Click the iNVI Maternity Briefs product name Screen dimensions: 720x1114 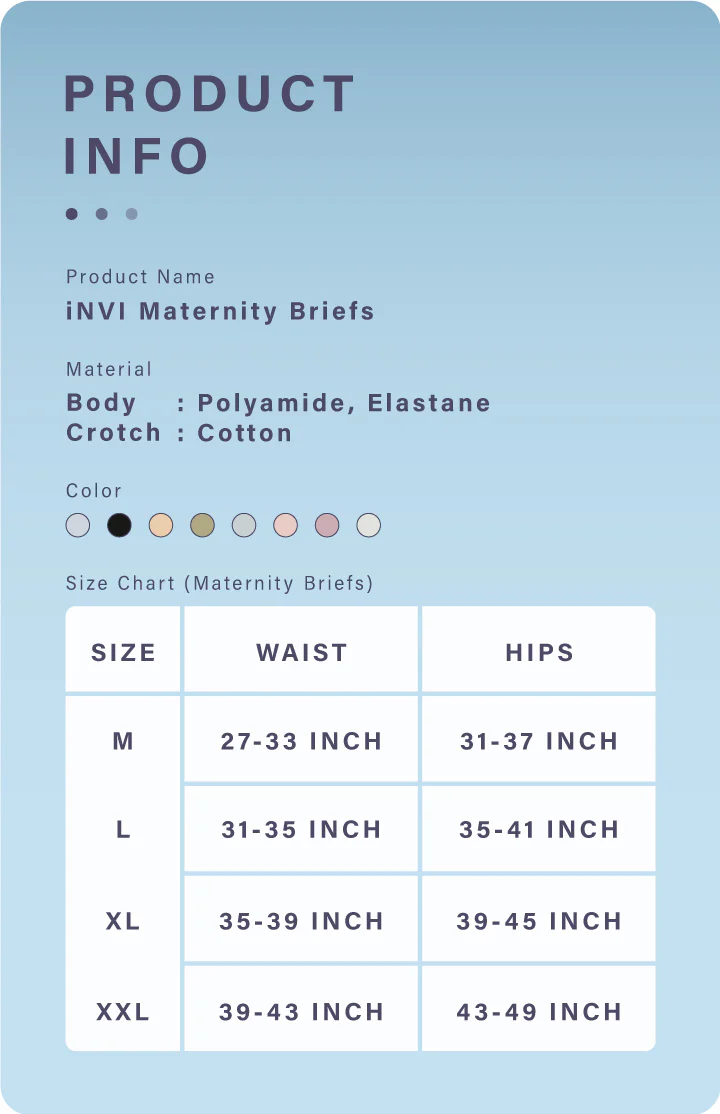220,311
